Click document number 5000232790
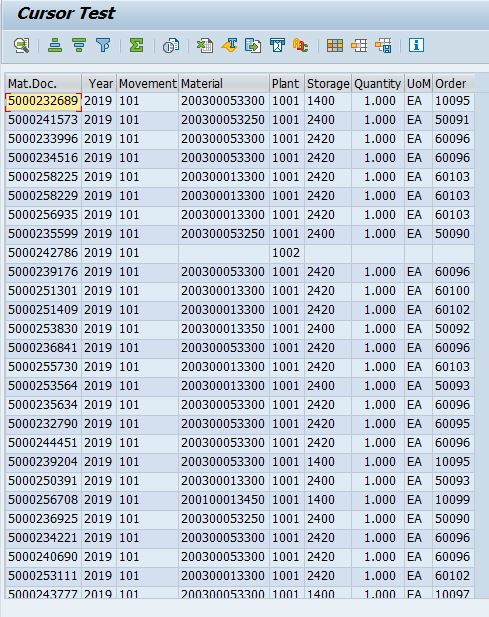The image size is (489, 617). 43,424
